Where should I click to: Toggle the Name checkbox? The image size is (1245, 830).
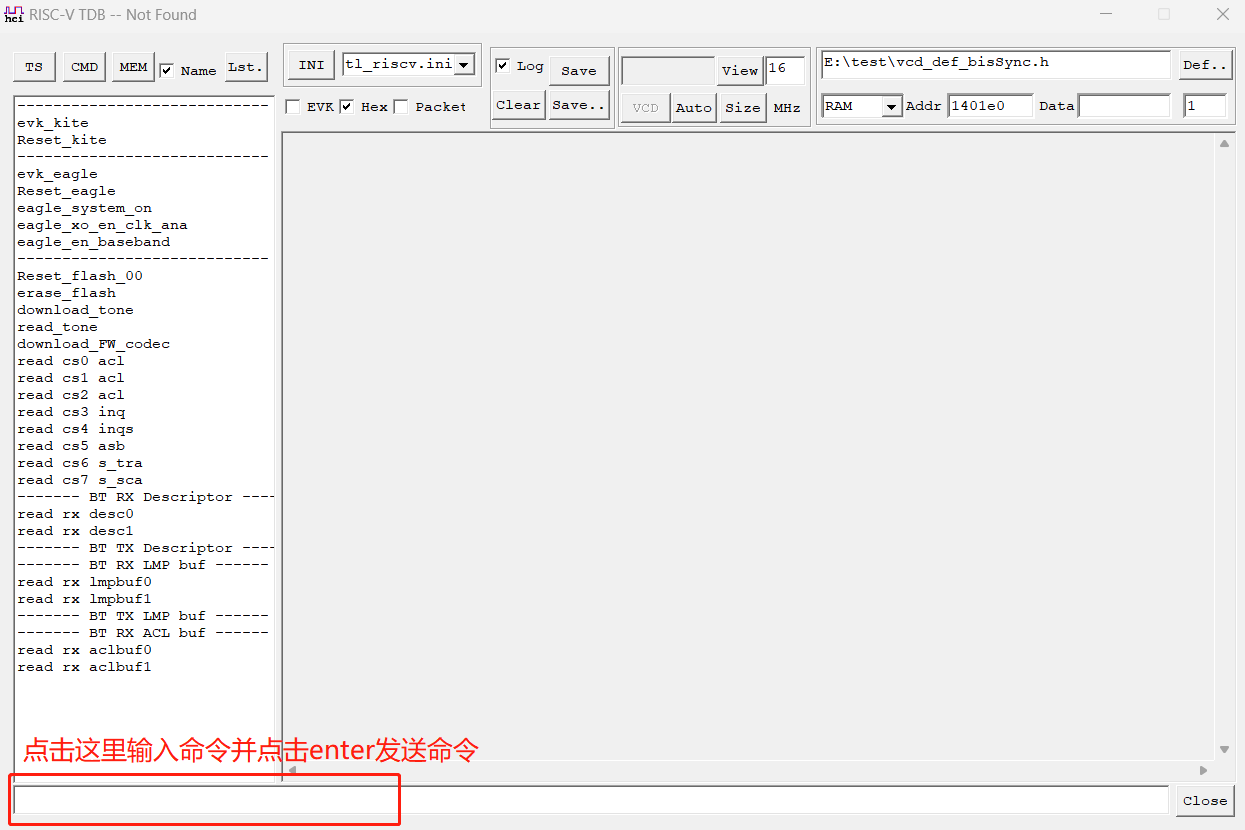[x=166, y=70]
